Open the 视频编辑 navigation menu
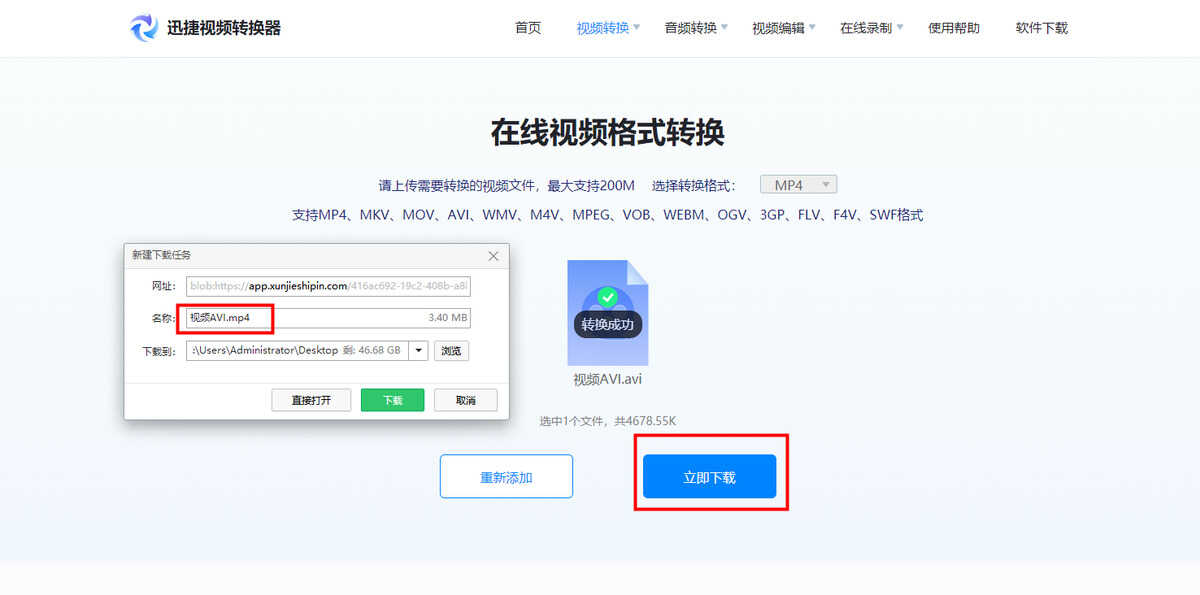1200x595 pixels. [784, 28]
